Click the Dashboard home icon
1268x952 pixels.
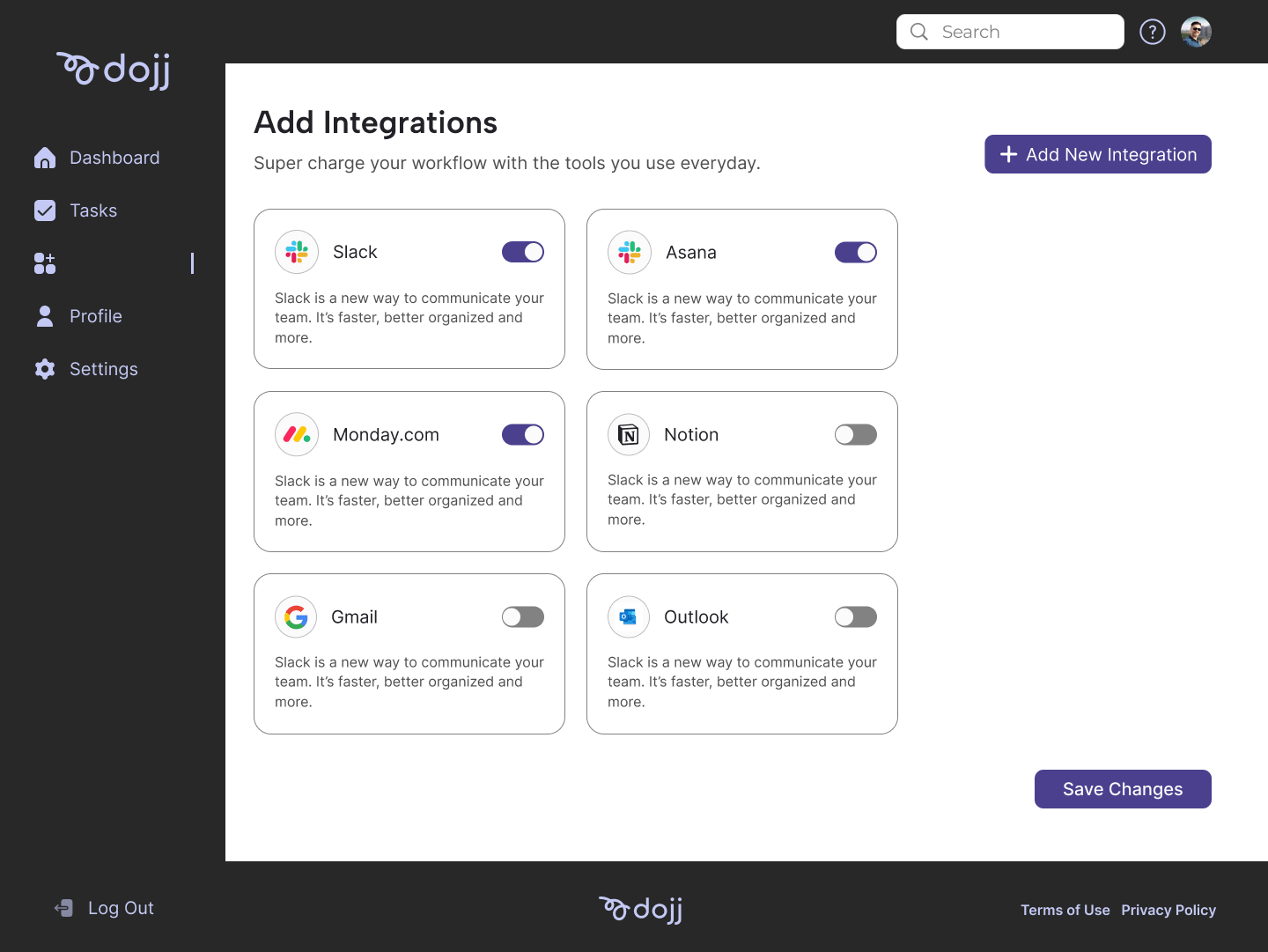coord(45,158)
